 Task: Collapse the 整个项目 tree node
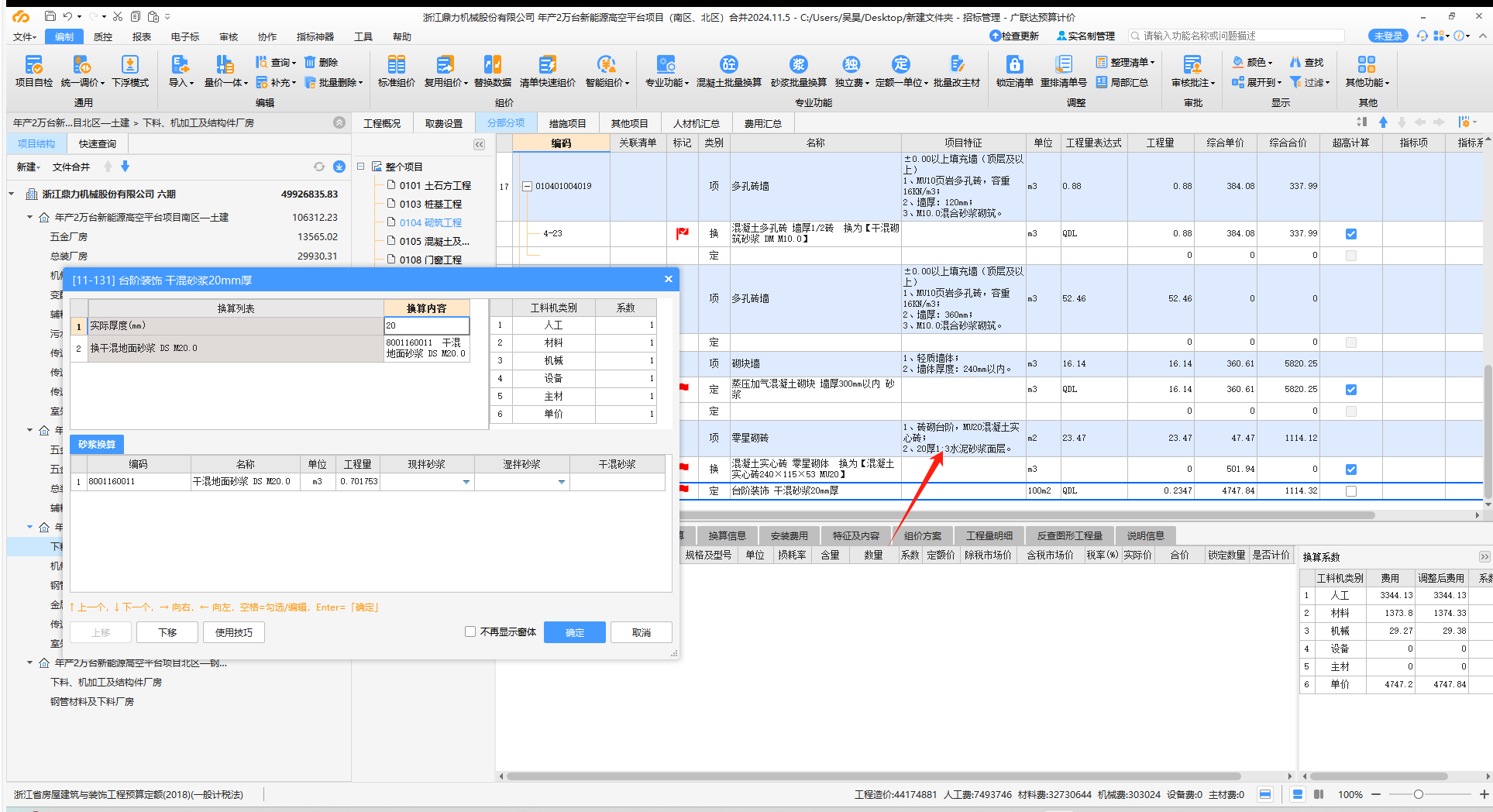(x=361, y=167)
